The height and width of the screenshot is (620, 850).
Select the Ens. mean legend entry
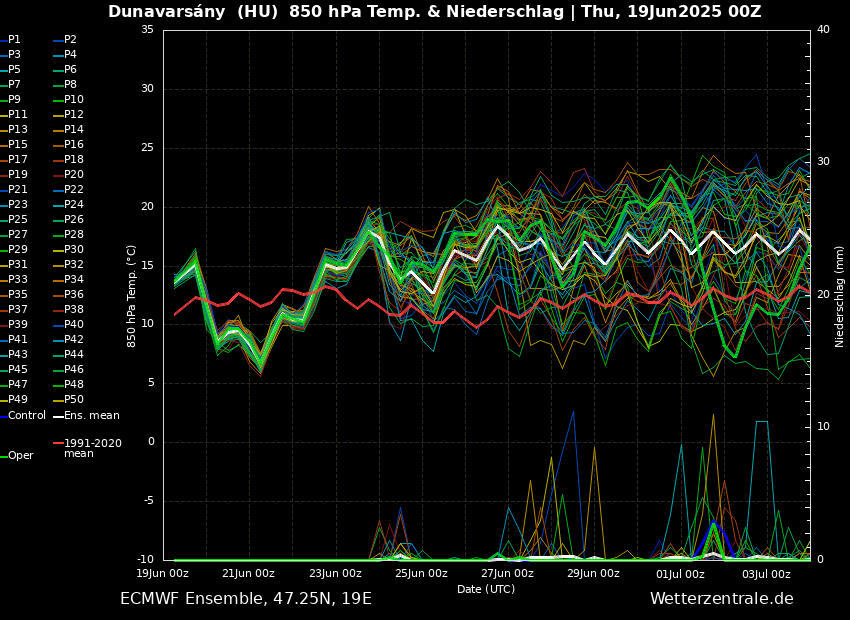92,416
